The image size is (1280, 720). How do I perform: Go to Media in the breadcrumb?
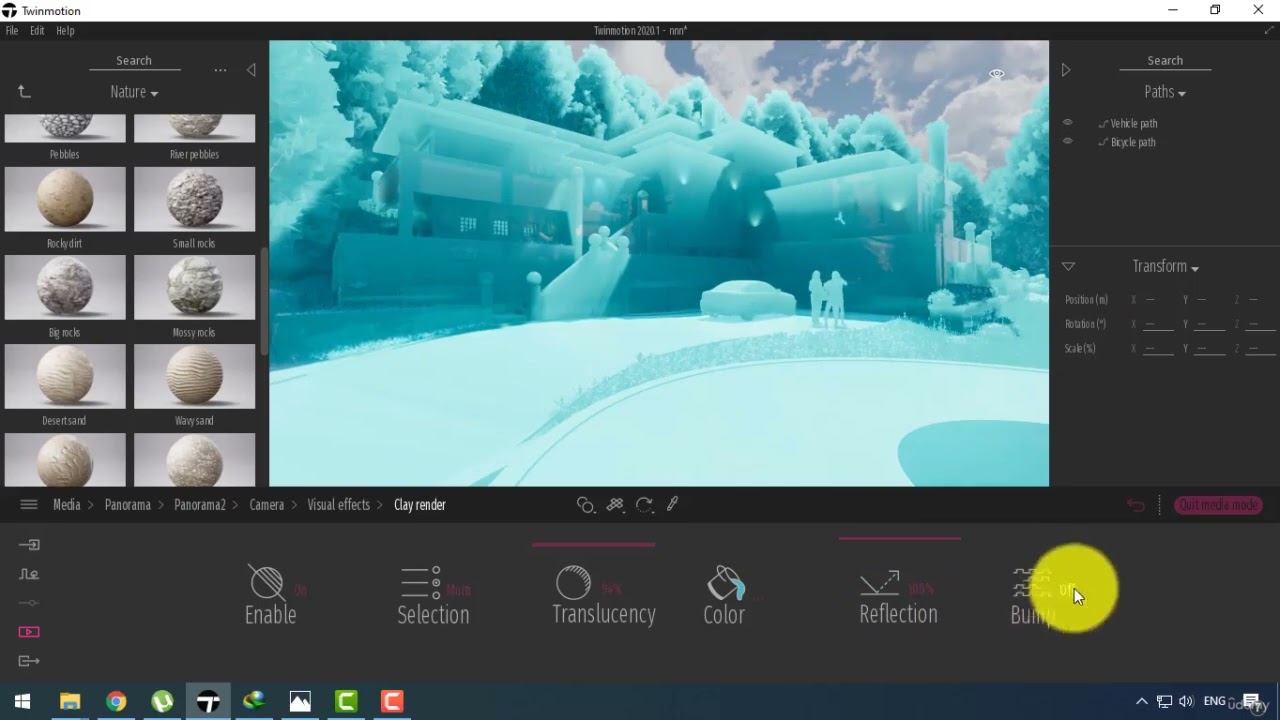coord(67,505)
